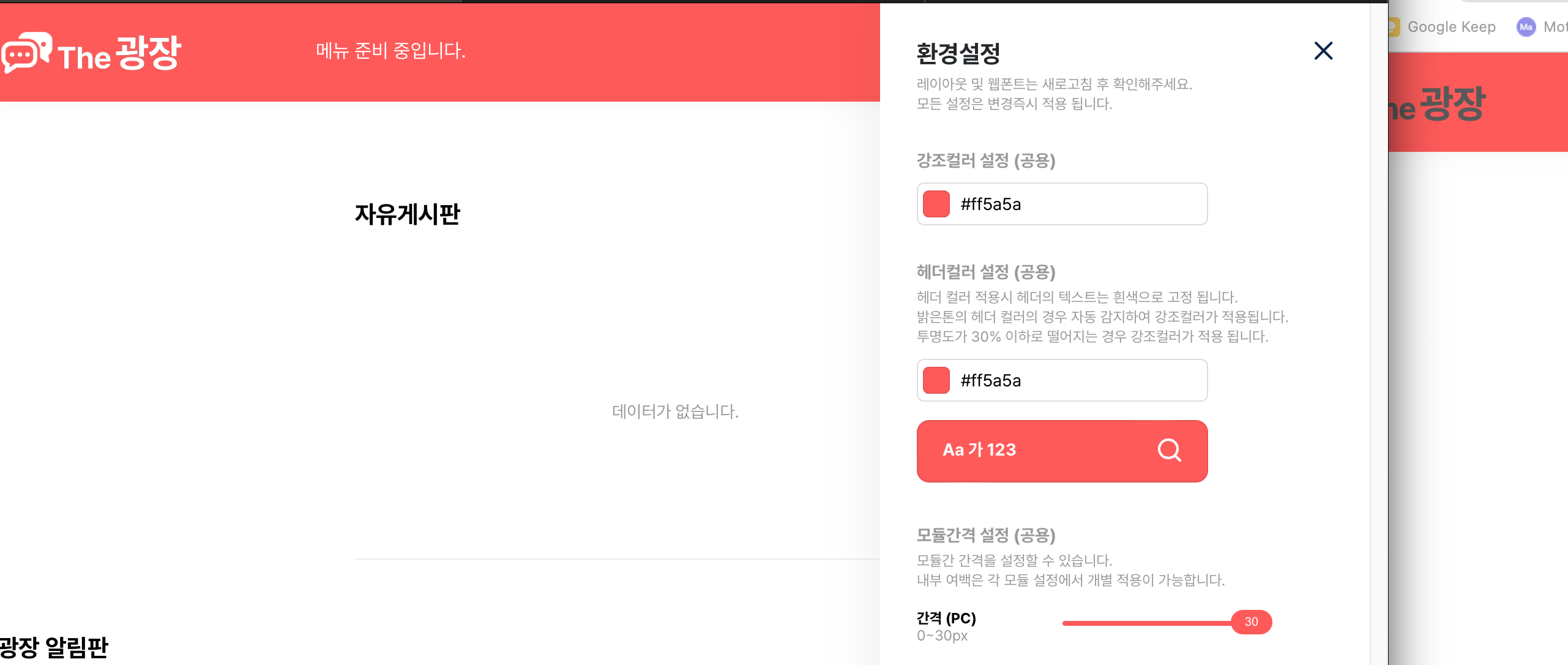Click the red 간격 (PC) slider track
The height and width of the screenshot is (665, 1568).
tap(1147, 623)
